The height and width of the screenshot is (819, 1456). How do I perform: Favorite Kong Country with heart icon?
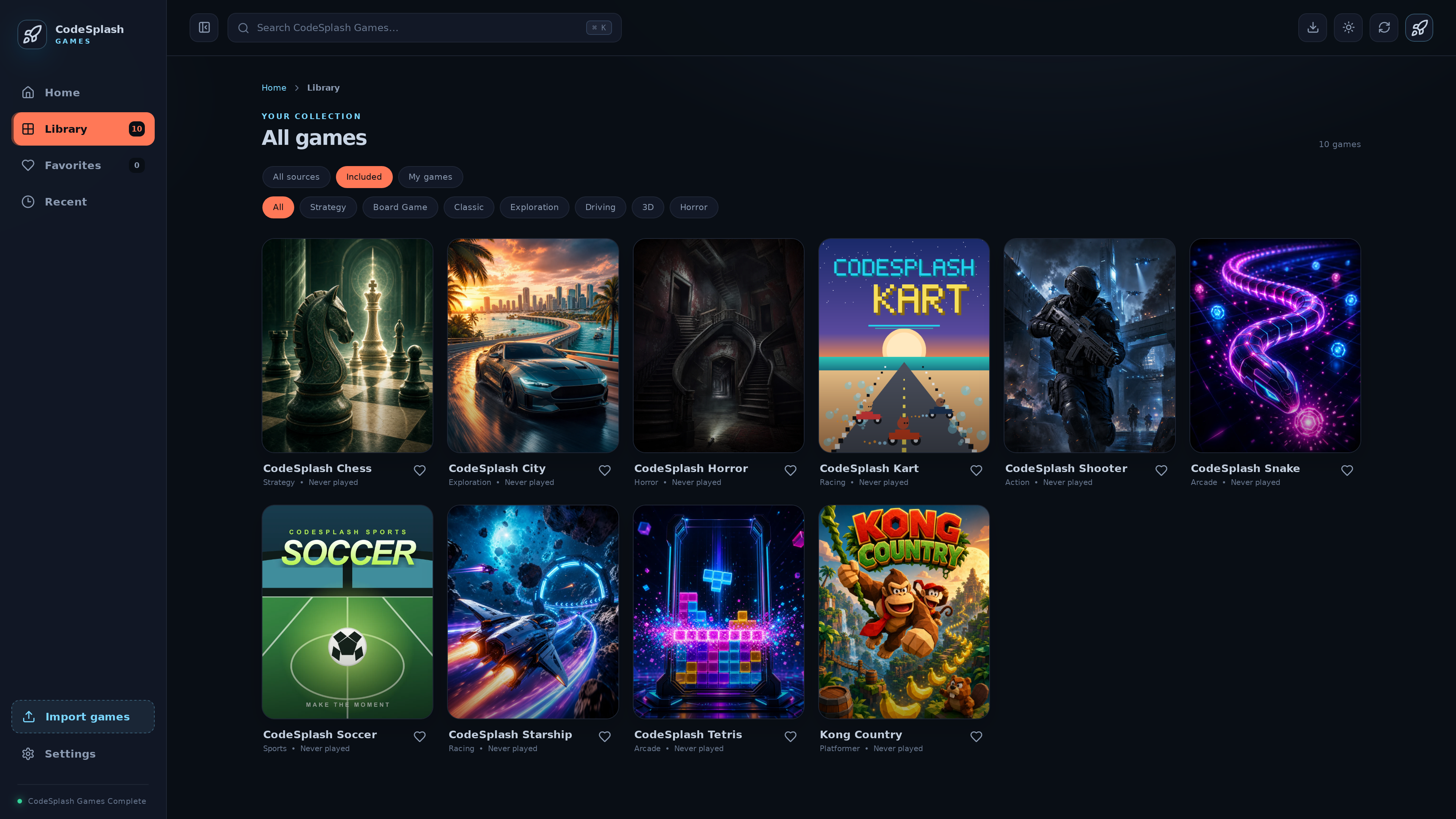[x=976, y=736]
